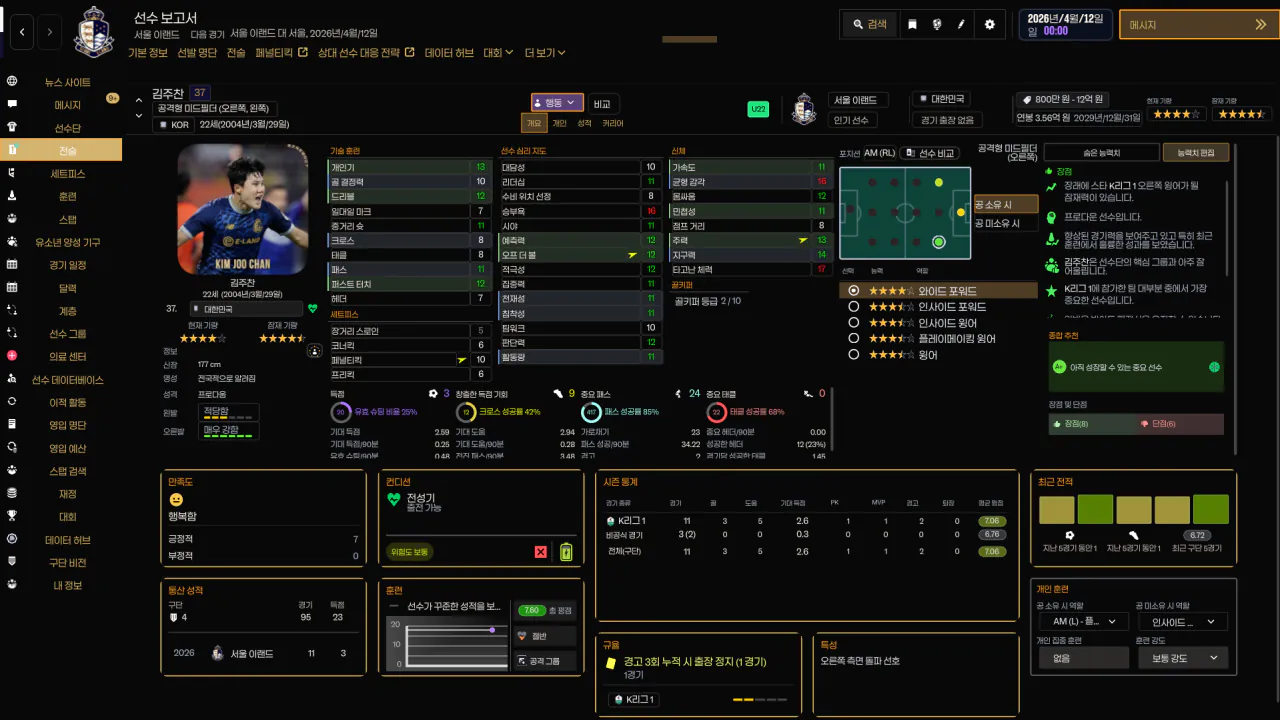Click the 선수 비교 button
This screenshot has height=720, width=1280.
point(930,153)
